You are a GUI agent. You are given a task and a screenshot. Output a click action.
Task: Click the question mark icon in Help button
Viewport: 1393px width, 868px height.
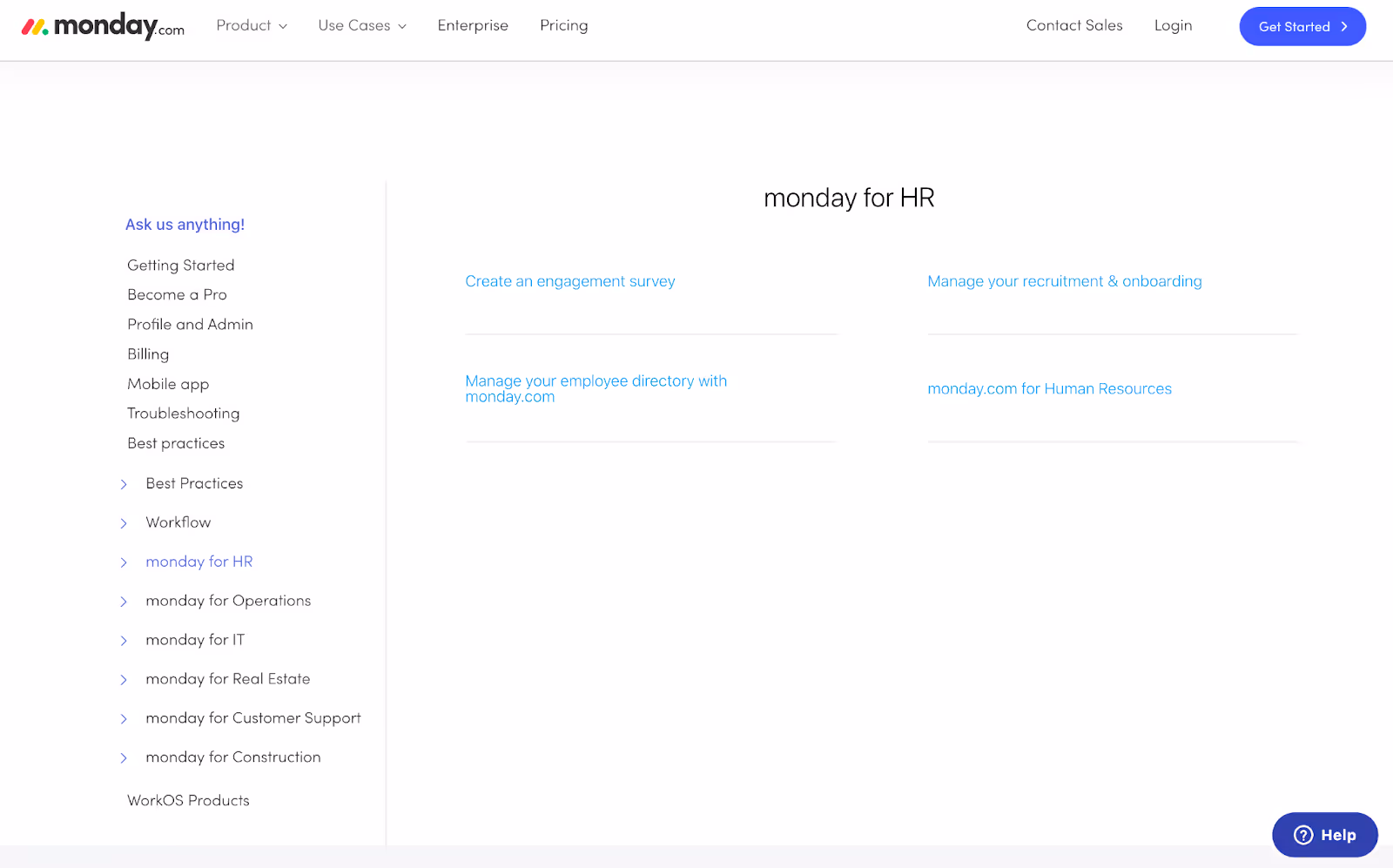(1302, 835)
